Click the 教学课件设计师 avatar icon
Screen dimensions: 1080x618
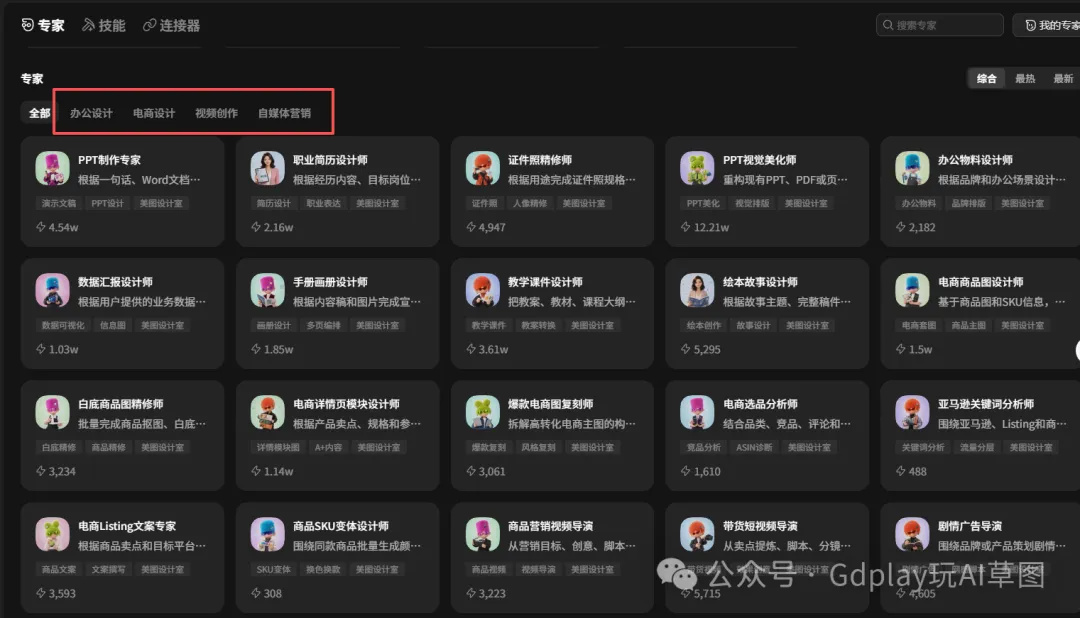click(x=482, y=291)
